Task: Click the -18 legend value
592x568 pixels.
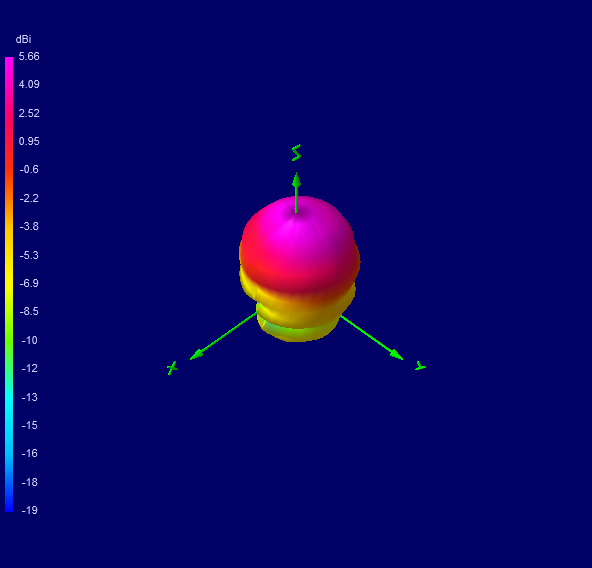Action: (29, 482)
